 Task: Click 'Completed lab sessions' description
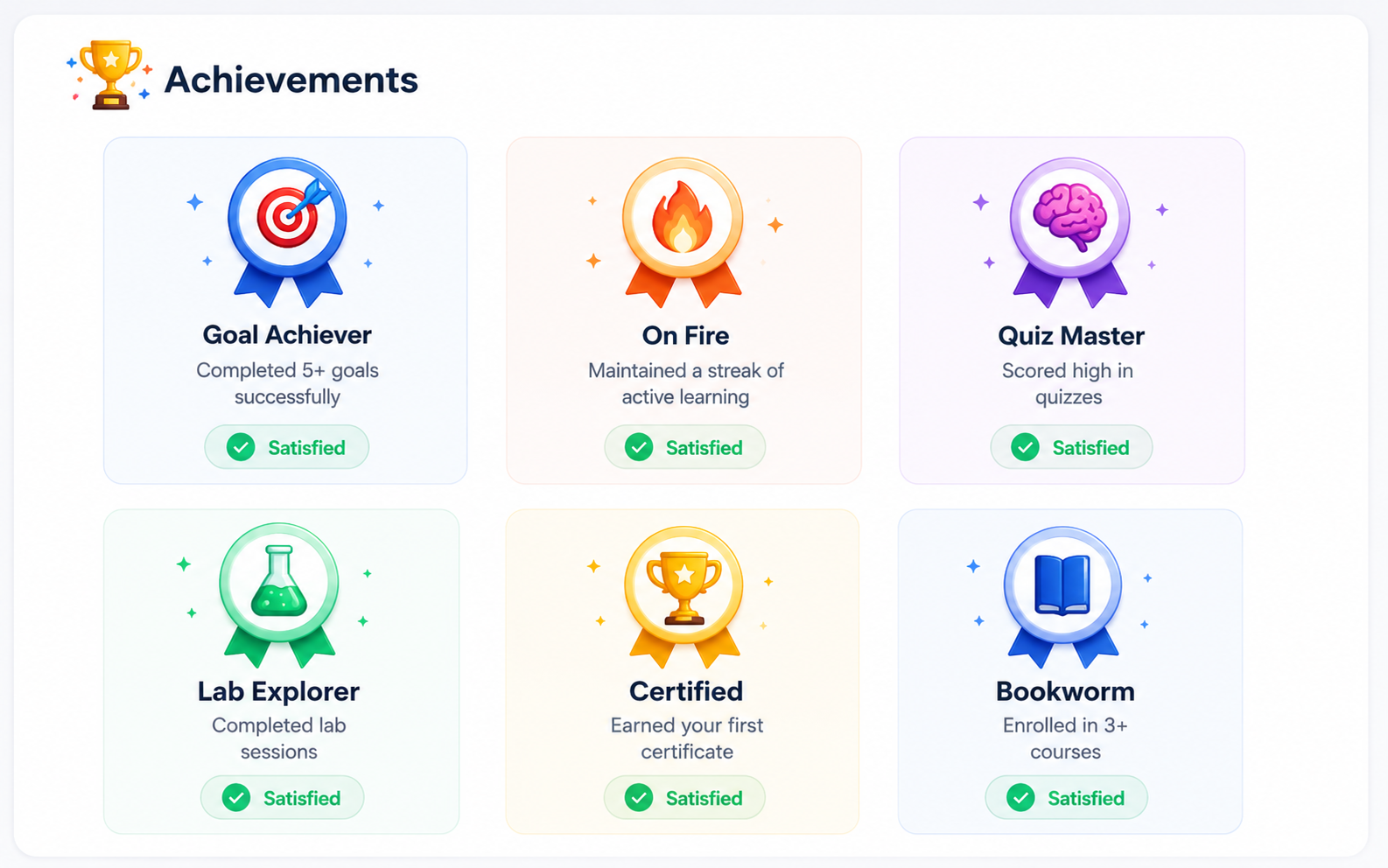point(279,738)
